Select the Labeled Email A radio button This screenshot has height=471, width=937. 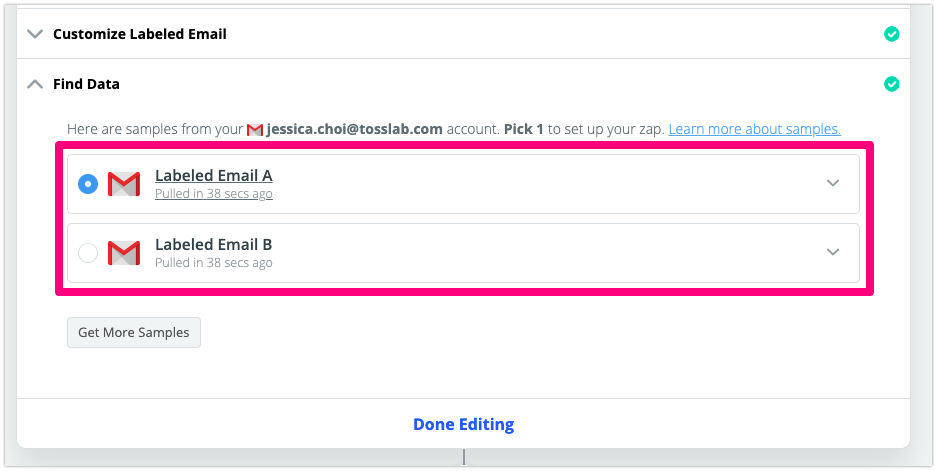pos(88,184)
